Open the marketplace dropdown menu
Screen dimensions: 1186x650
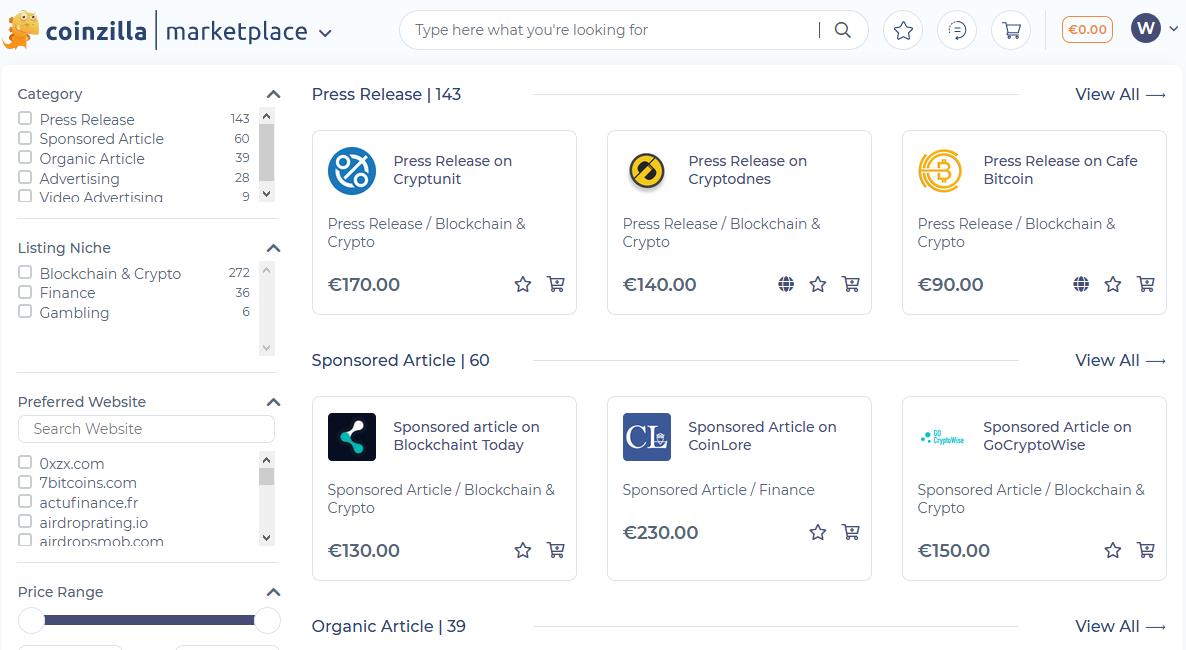coord(325,33)
